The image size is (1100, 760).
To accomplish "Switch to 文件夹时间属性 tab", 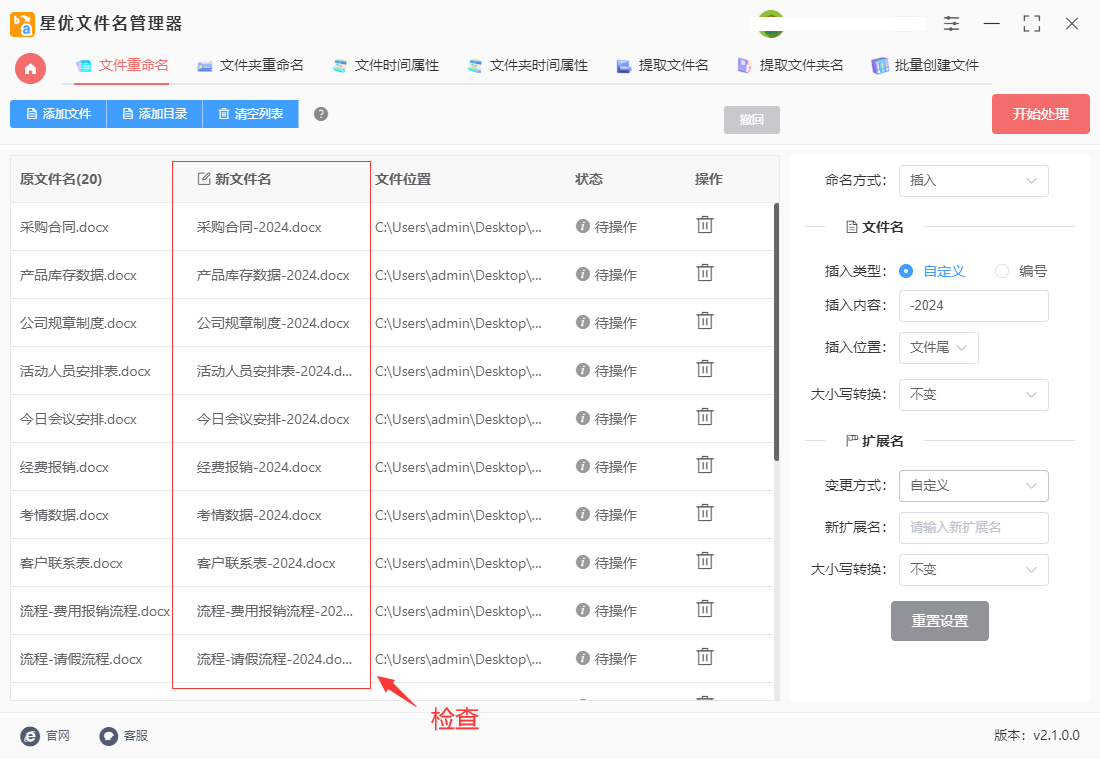I will [528, 66].
